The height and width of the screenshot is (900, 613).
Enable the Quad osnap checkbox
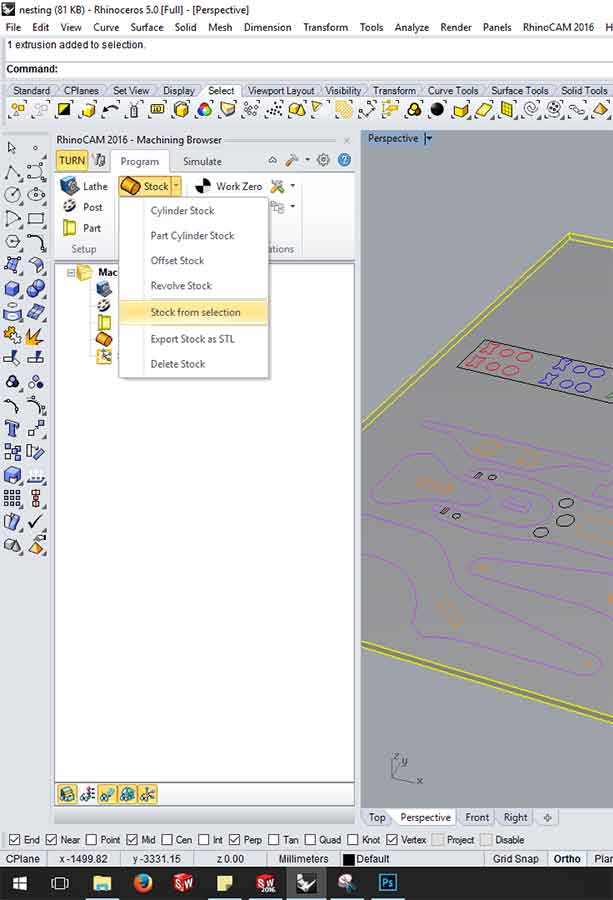point(310,840)
